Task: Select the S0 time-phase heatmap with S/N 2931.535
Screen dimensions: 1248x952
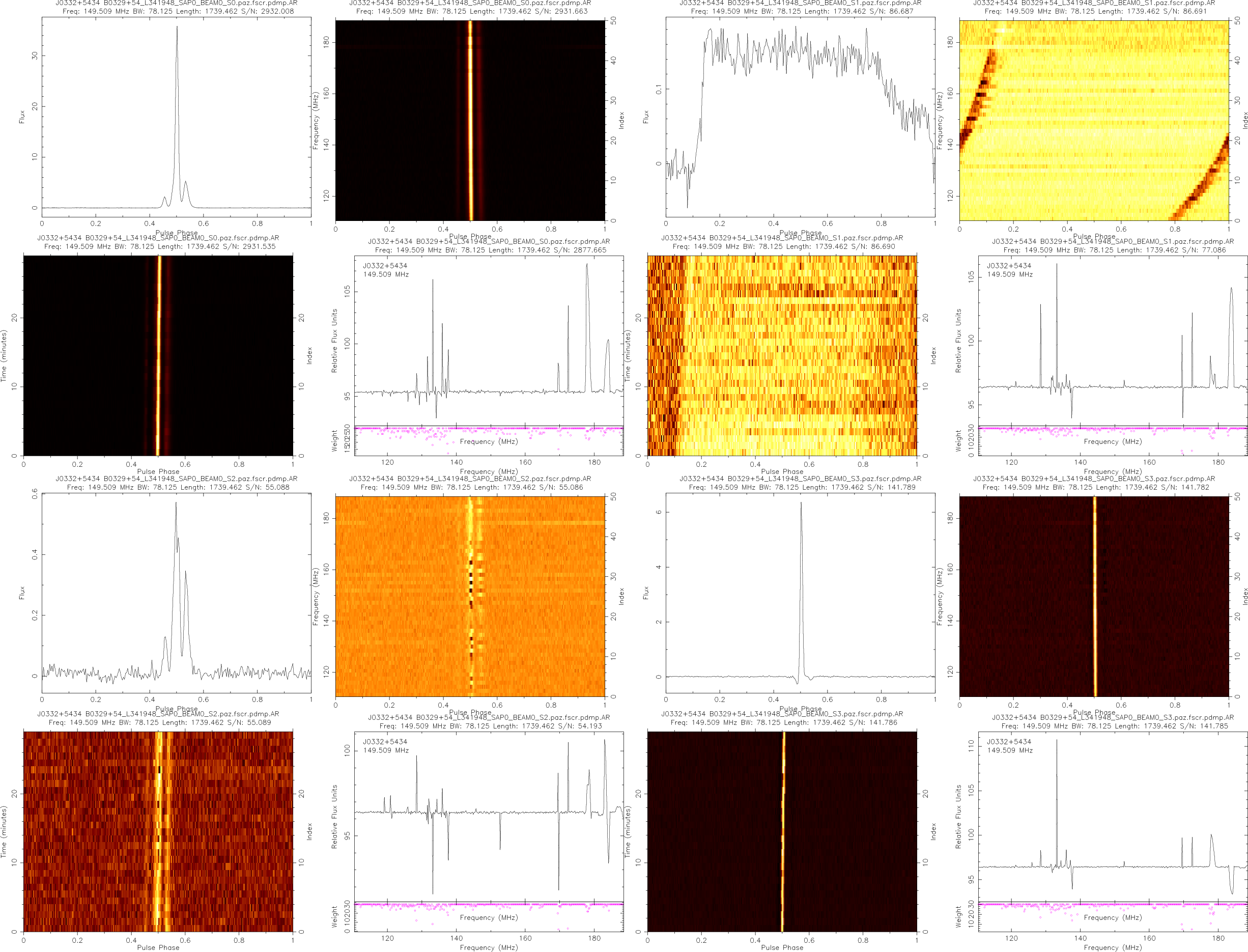Action: tap(158, 355)
